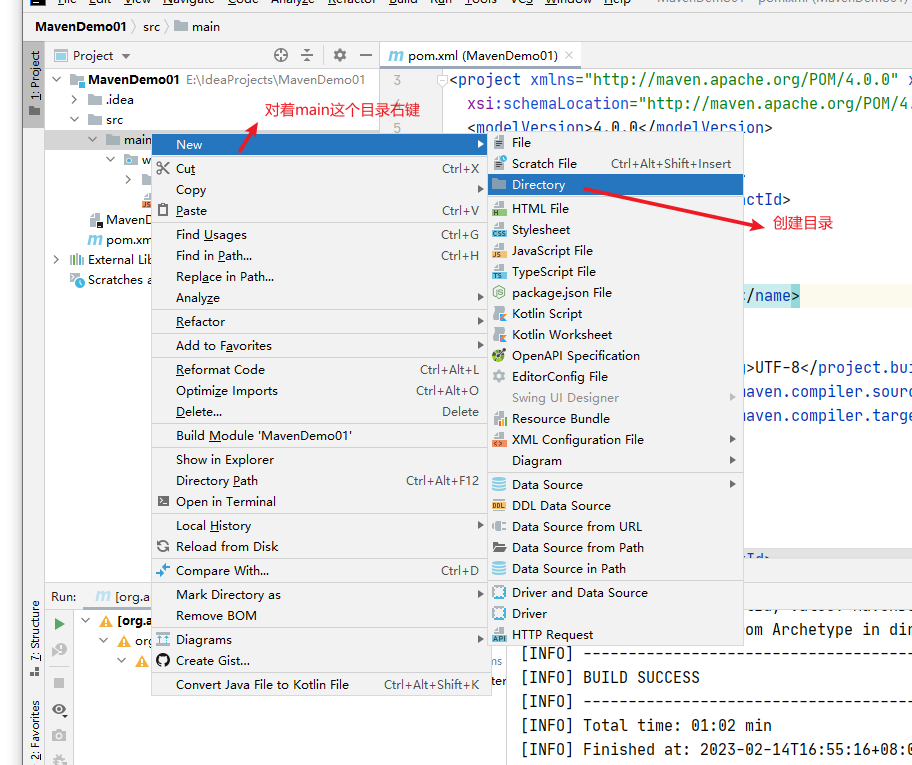Choose Driver in New submenu
The height and width of the screenshot is (765, 912).
pyautogui.click(x=615, y=613)
